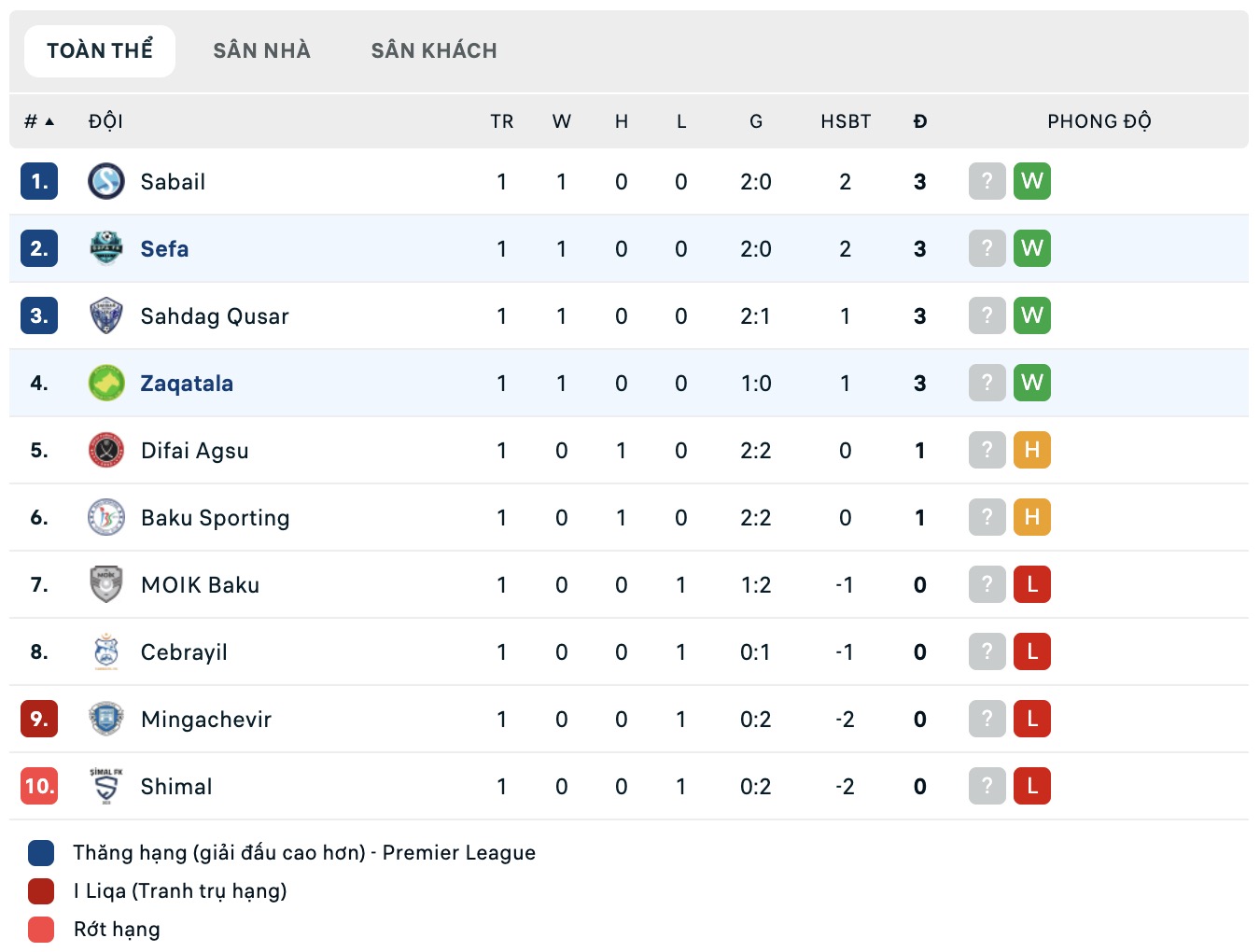The height and width of the screenshot is (952, 1260).
Task: Click the ? placeholder next to Sabail's form
Action: point(987,181)
